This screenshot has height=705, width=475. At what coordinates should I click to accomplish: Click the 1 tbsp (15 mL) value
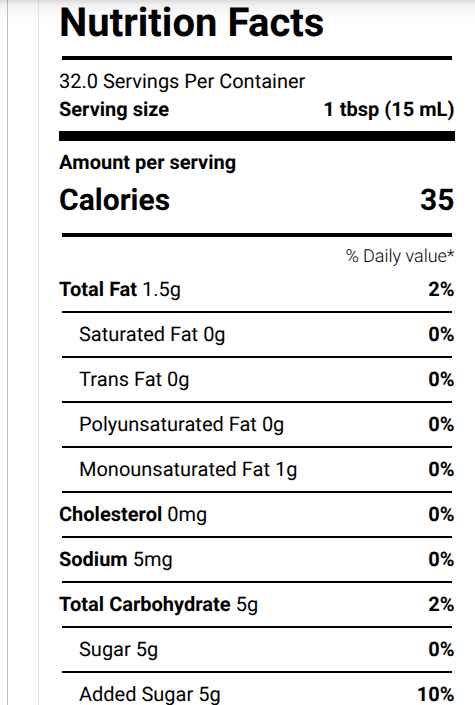[x=389, y=109]
